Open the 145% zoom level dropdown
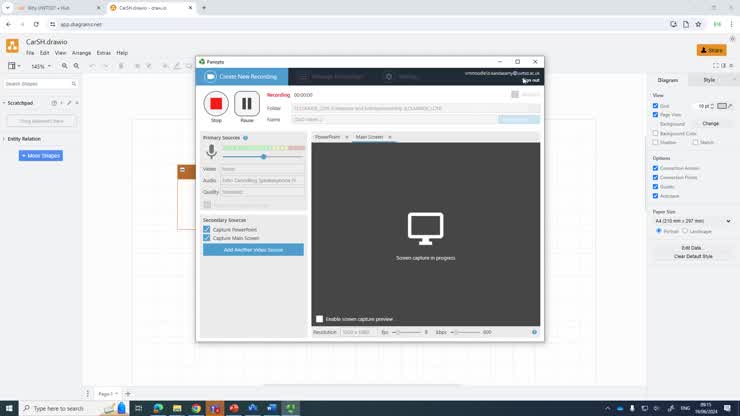Viewport: 740px width, 416px height. click(41, 66)
